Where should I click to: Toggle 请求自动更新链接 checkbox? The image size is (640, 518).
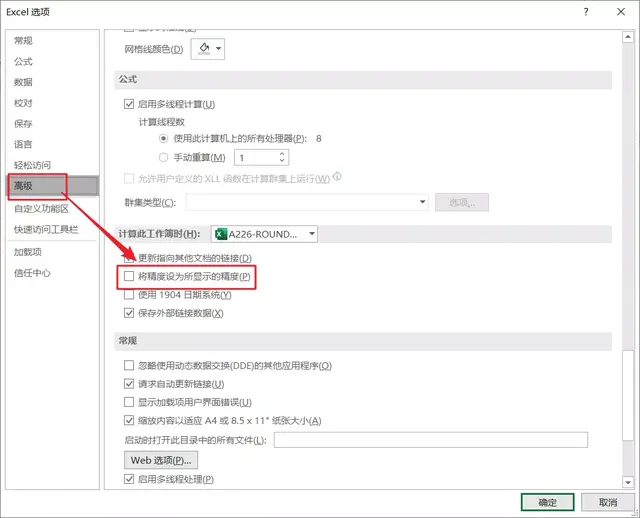pyautogui.click(x=129, y=384)
